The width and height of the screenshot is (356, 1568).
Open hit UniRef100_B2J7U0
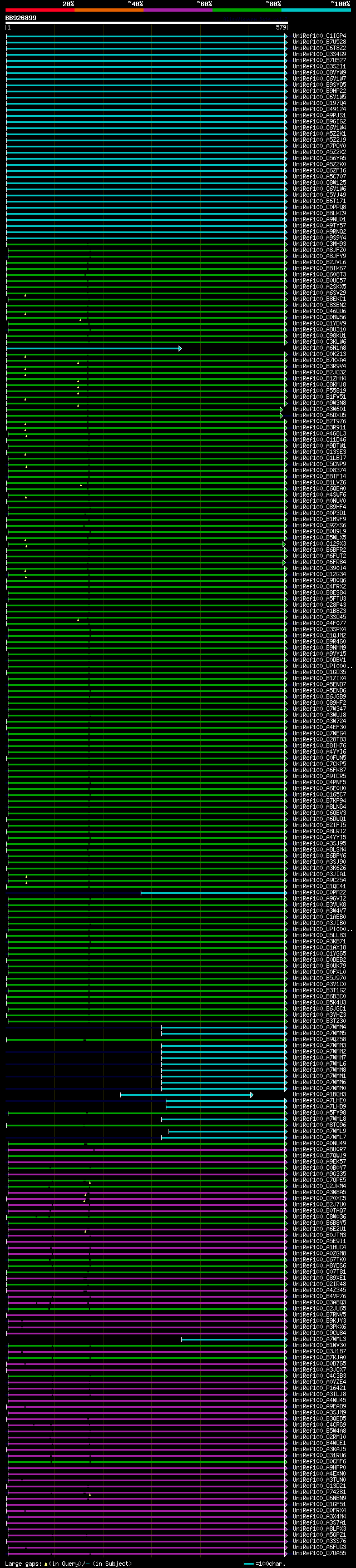click(319, 1205)
